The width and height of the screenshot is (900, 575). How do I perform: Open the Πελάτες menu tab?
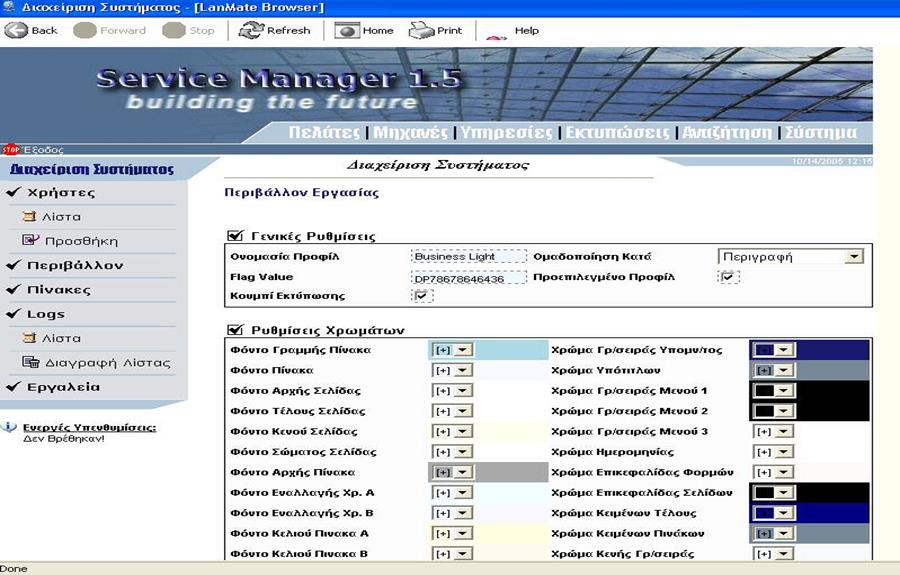324,133
